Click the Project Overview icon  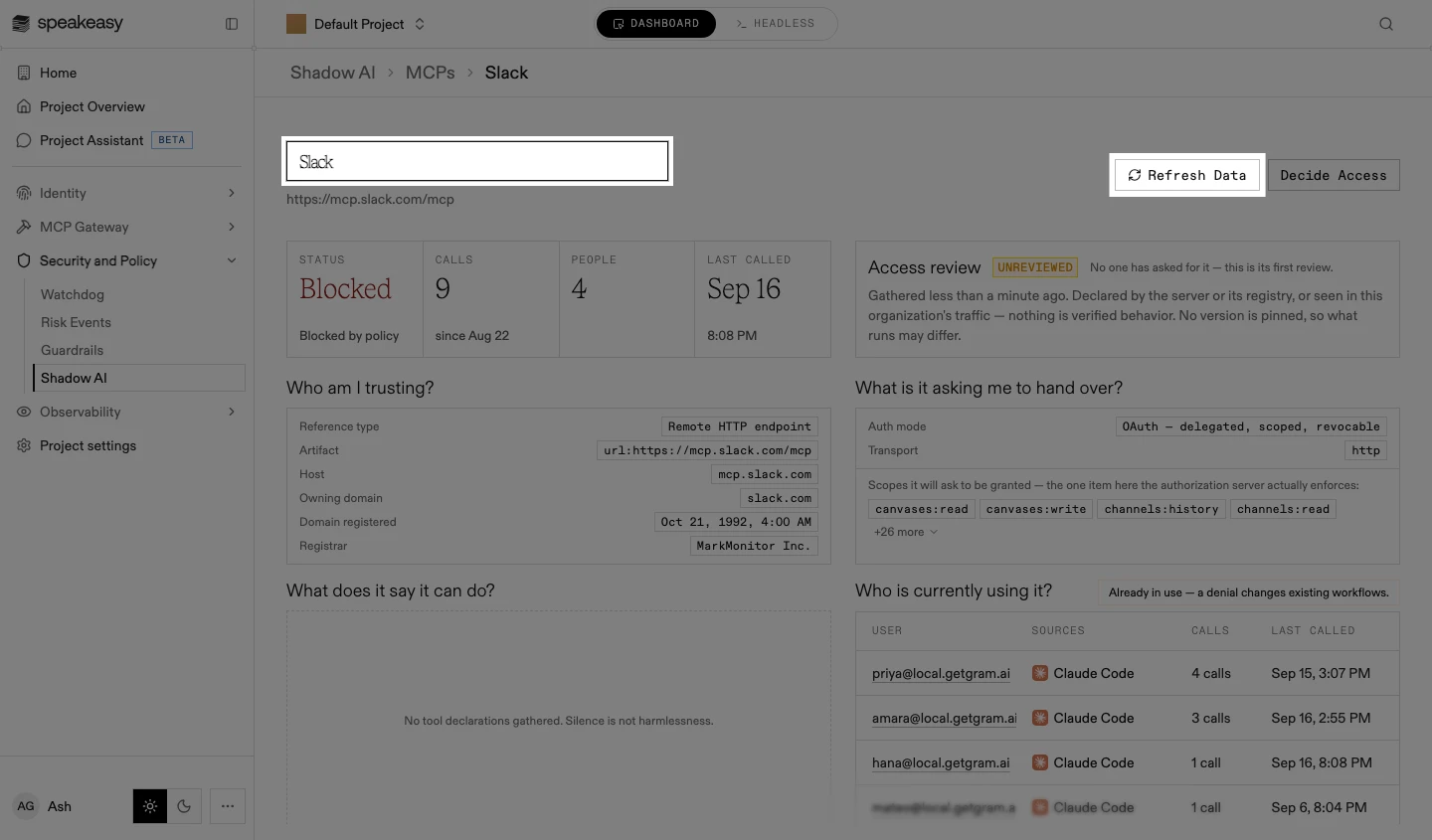[24, 106]
